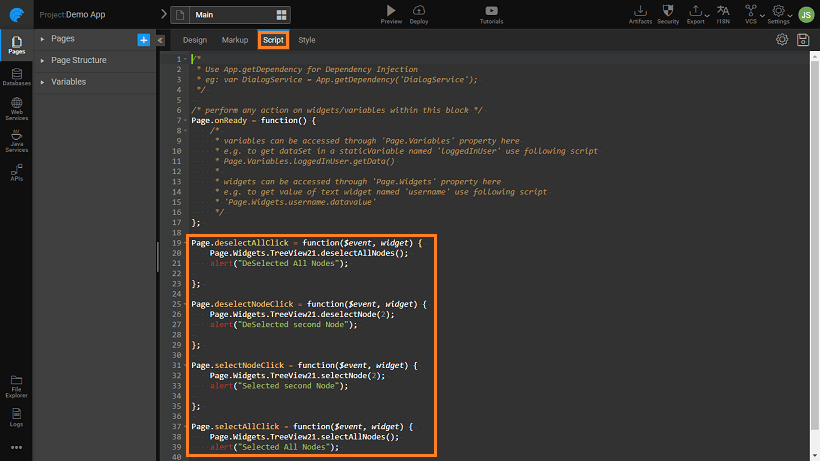Click the Preview play icon

[x=391, y=11]
